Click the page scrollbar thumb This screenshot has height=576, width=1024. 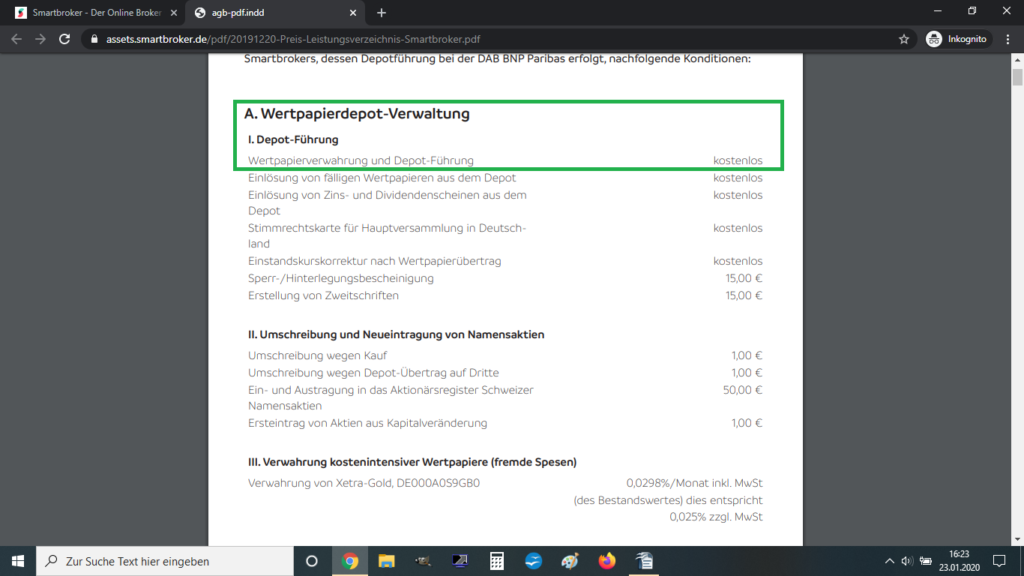(x=1017, y=75)
